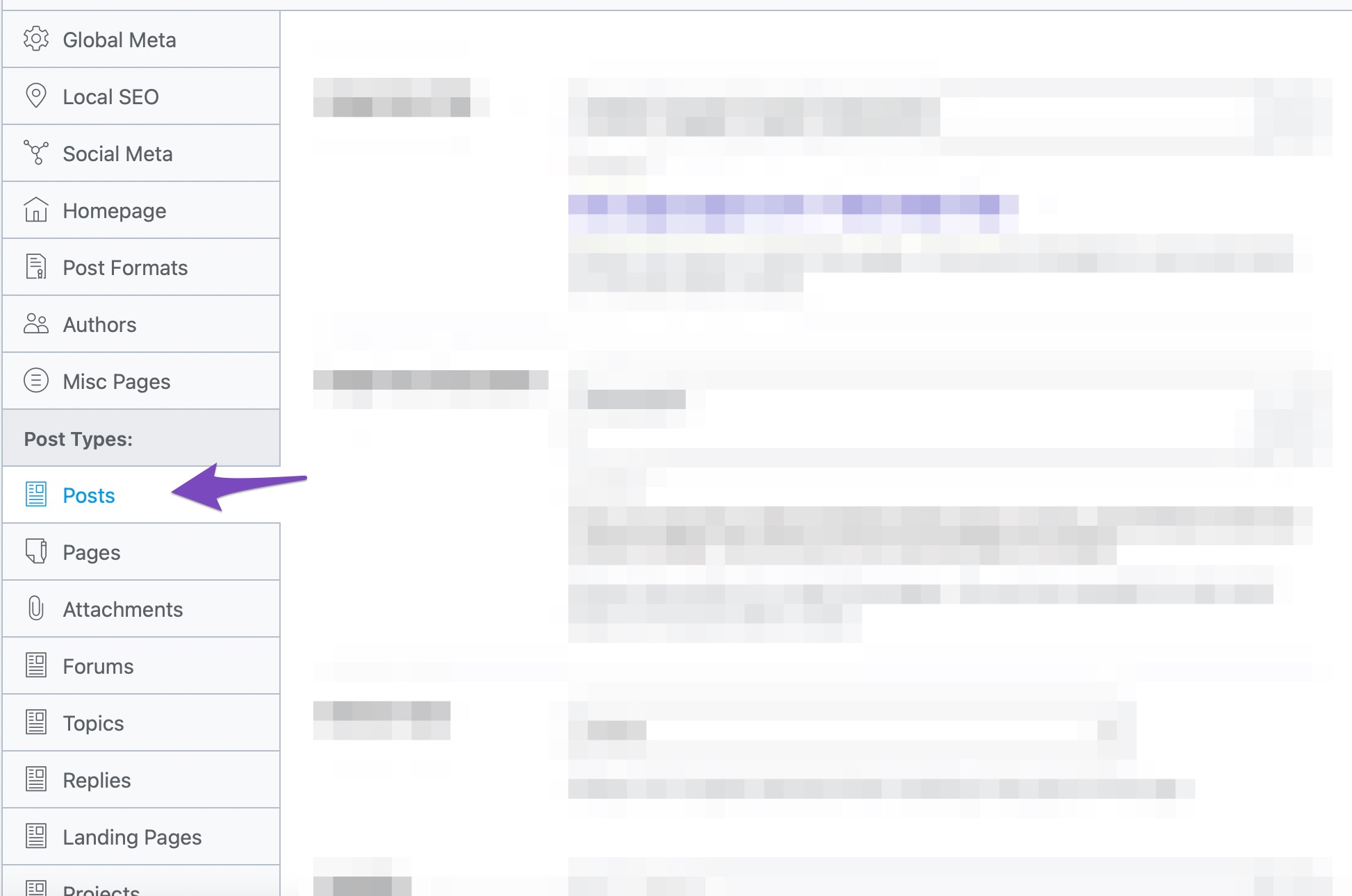
Task: Click the Forums post type icon
Action: tap(35, 665)
